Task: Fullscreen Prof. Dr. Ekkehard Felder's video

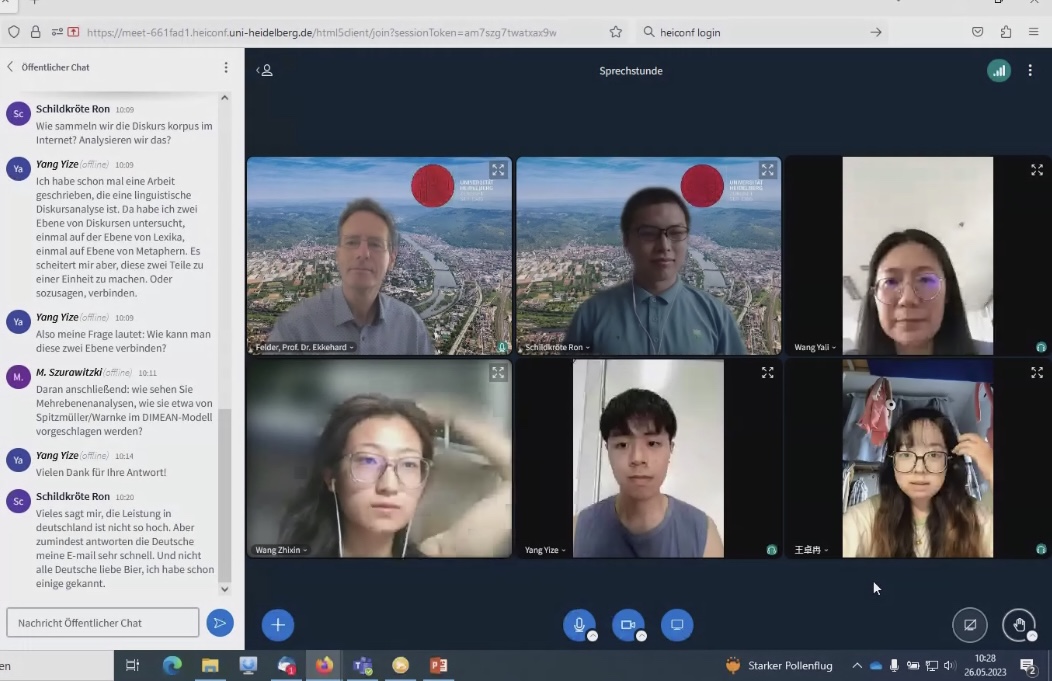Action: [498, 170]
